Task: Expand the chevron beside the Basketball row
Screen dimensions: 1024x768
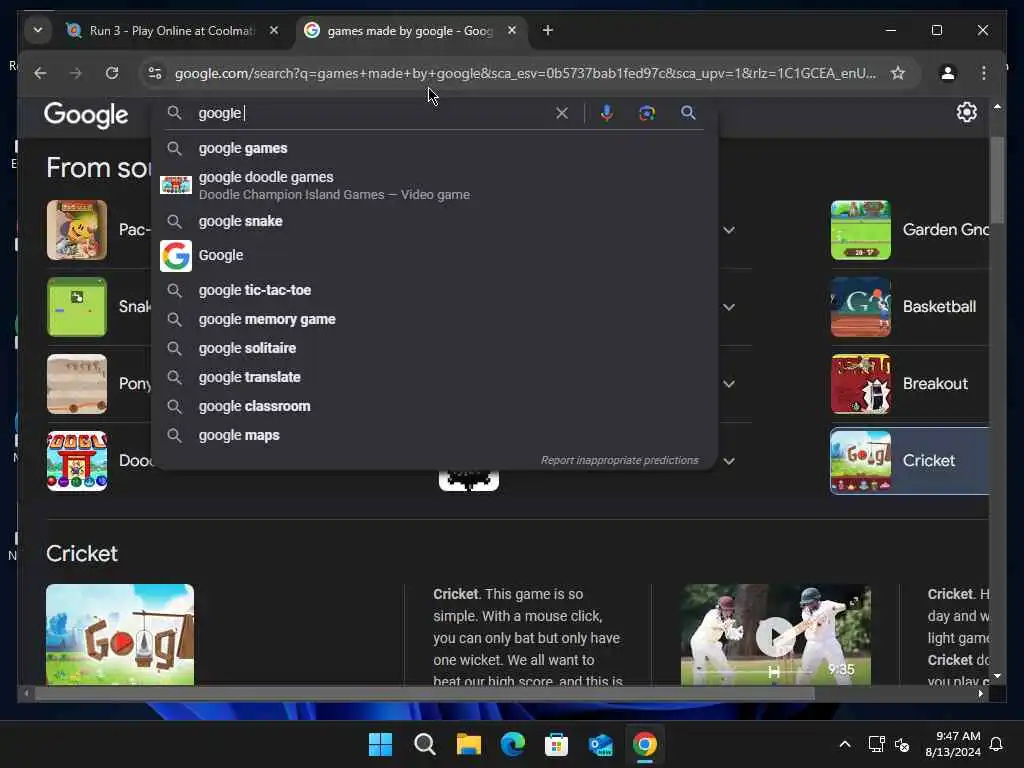Action: click(729, 307)
